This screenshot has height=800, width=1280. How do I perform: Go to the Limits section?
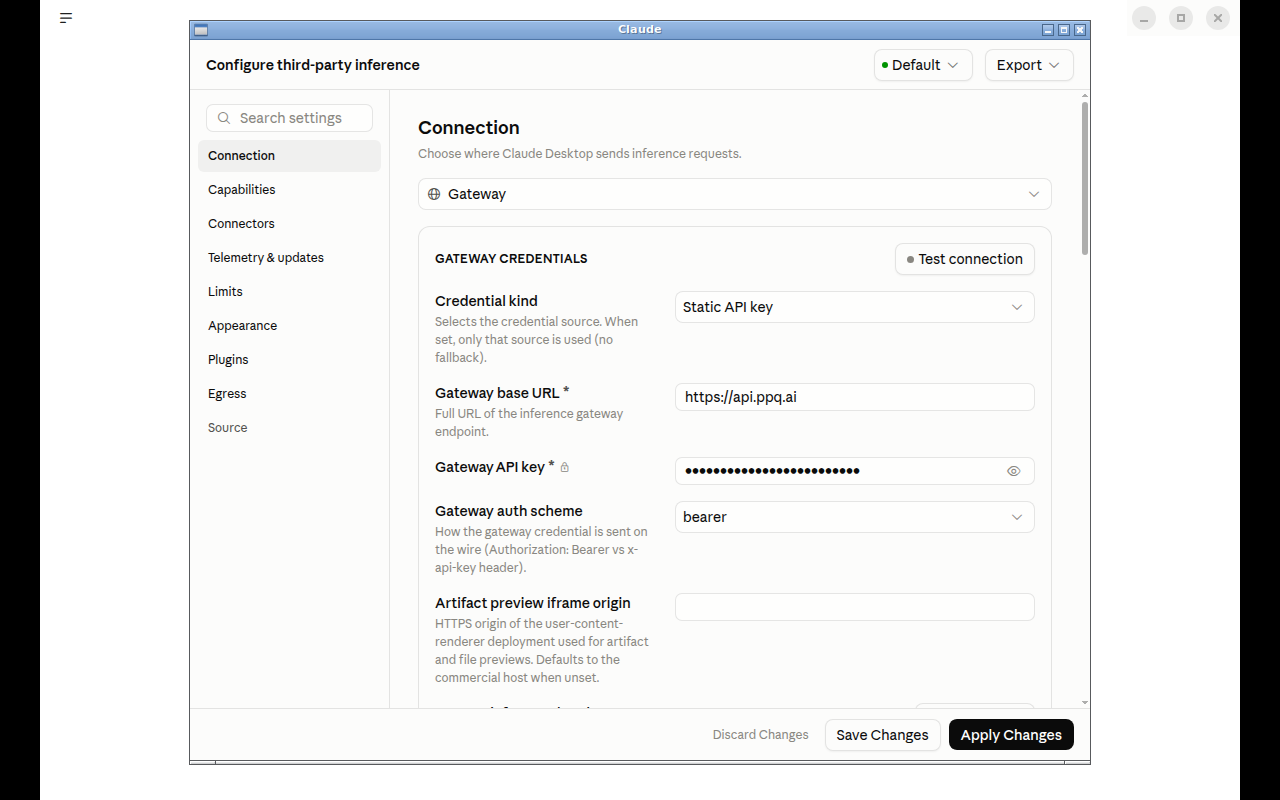tap(289, 292)
